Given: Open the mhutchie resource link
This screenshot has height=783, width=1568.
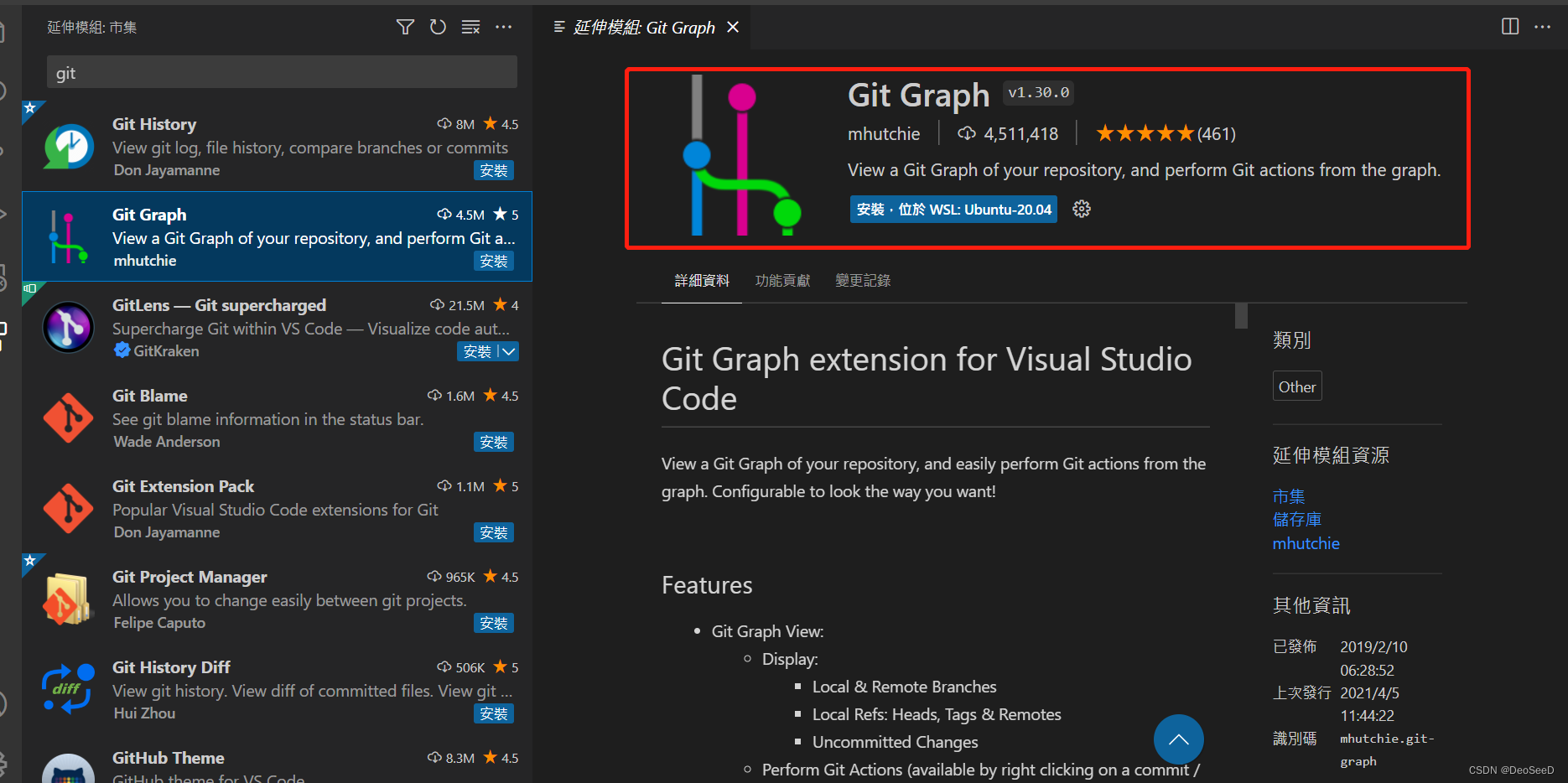Looking at the screenshot, I should pos(1306,543).
